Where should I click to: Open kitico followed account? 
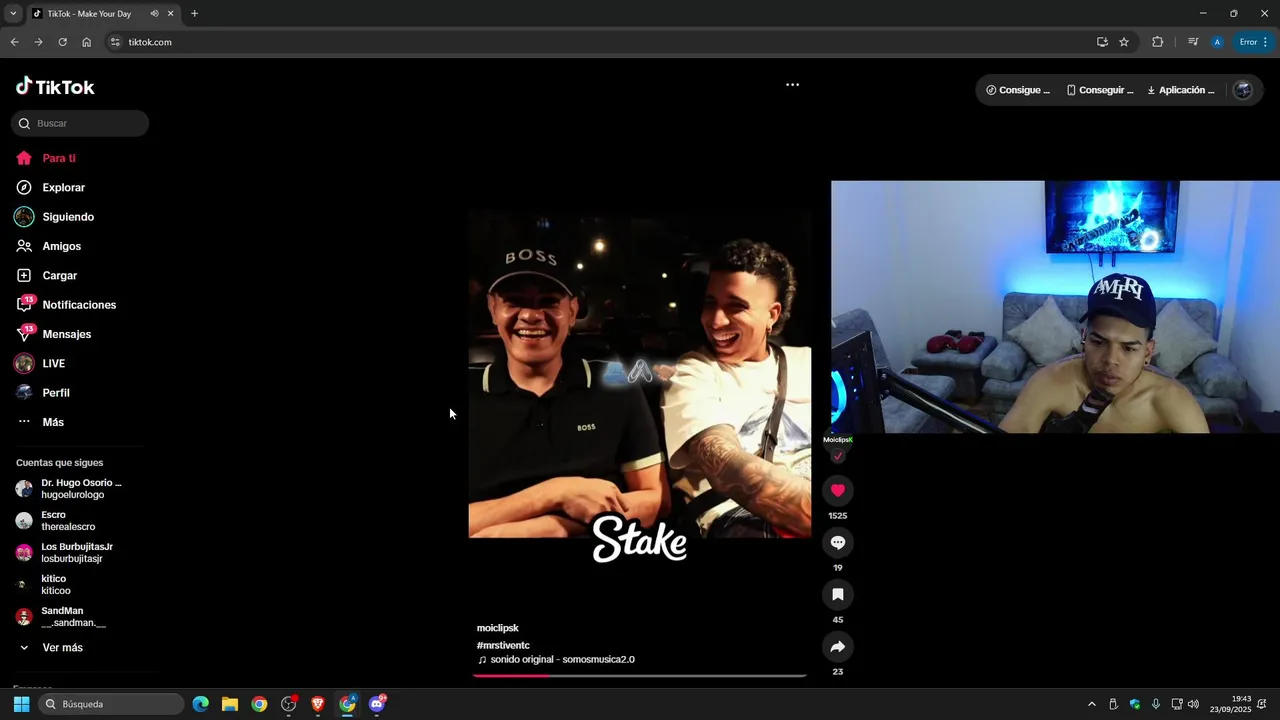pos(43,585)
